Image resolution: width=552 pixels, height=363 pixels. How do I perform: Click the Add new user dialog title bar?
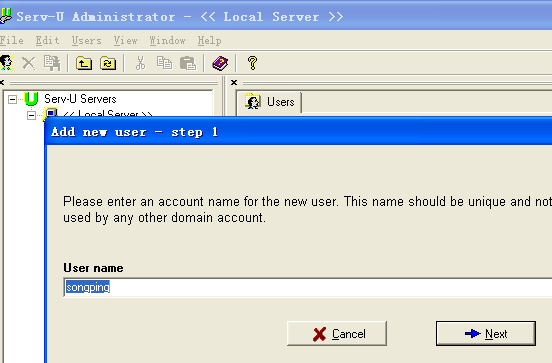[299, 132]
